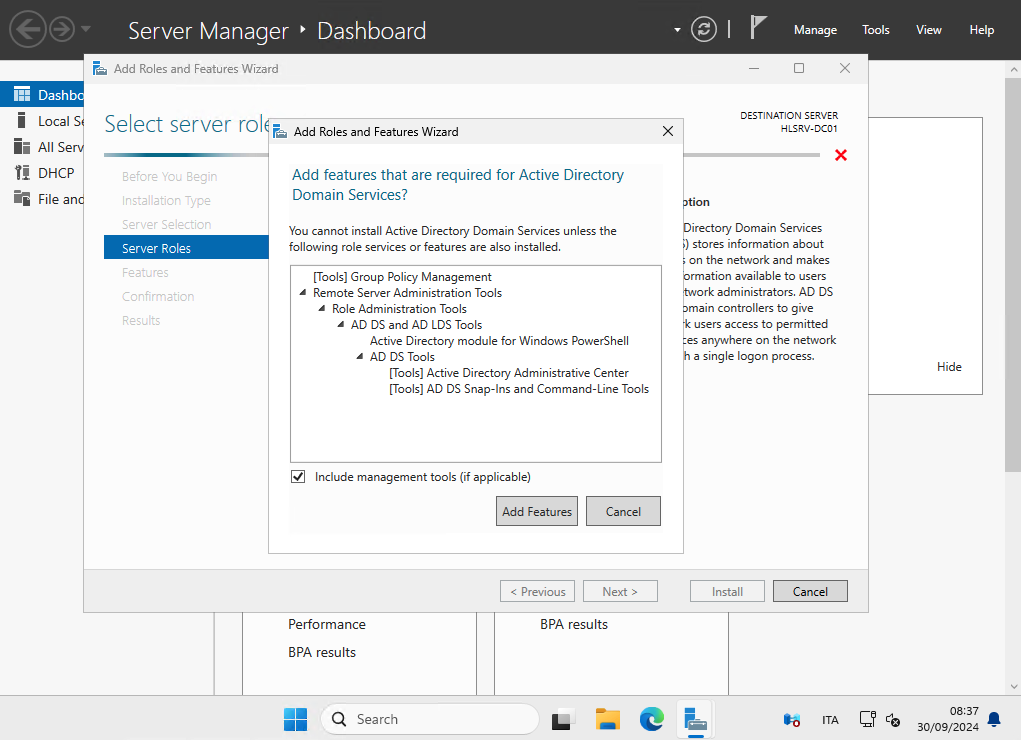Click the Windows Start button
The image size is (1021, 740).
295,719
